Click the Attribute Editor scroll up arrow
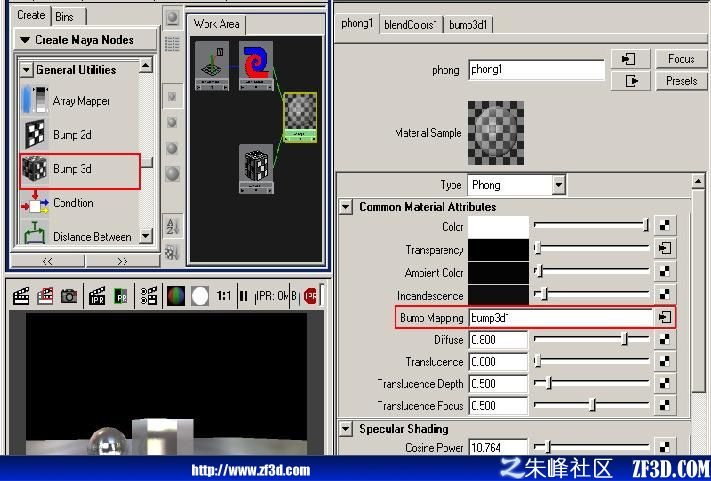This screenshot has width=711, height=481. (x=698, y=182)
